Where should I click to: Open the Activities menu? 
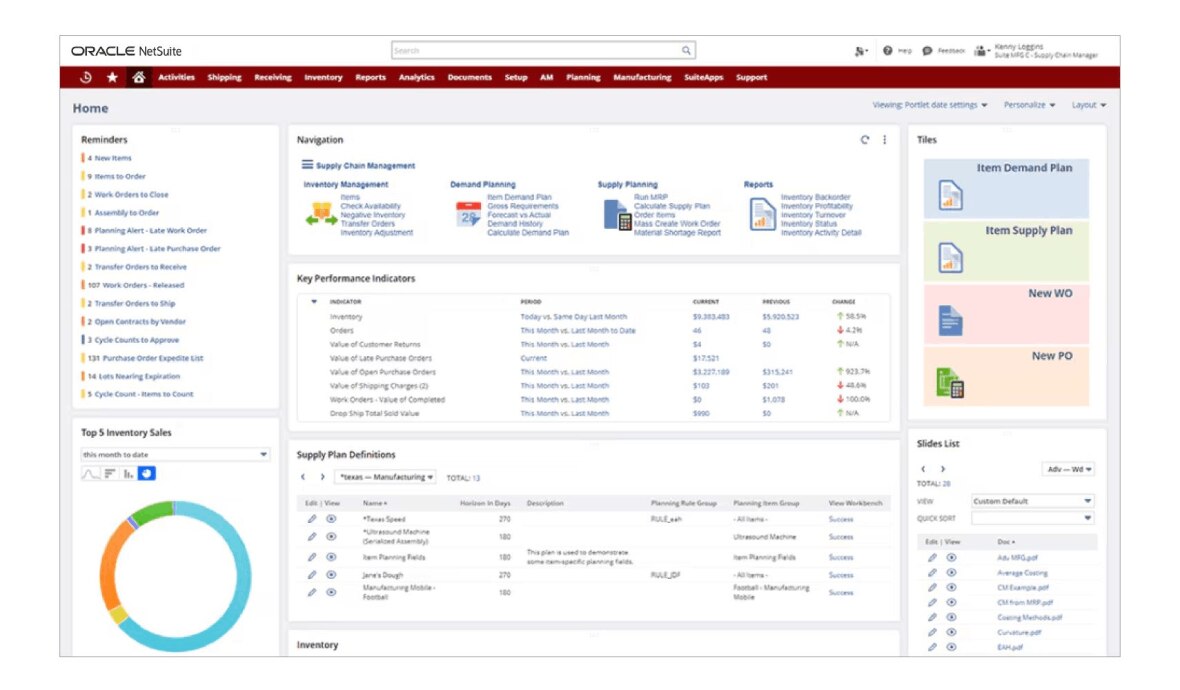[x=176, y=78]
